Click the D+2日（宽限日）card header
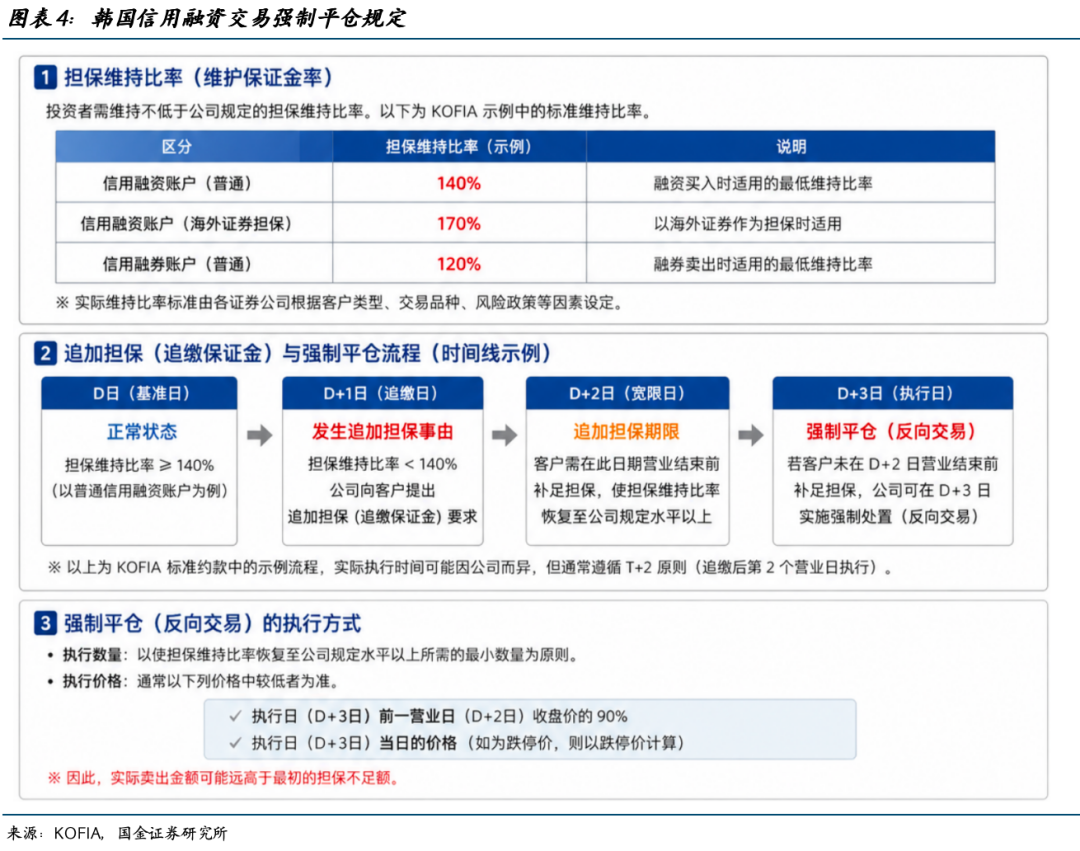Screen dimensions: 1080x851 (627, 393)
